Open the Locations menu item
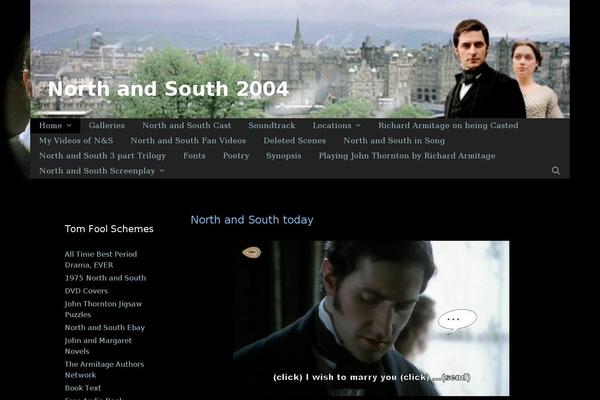This screenshot has height=400, width=600. point(332,126)
